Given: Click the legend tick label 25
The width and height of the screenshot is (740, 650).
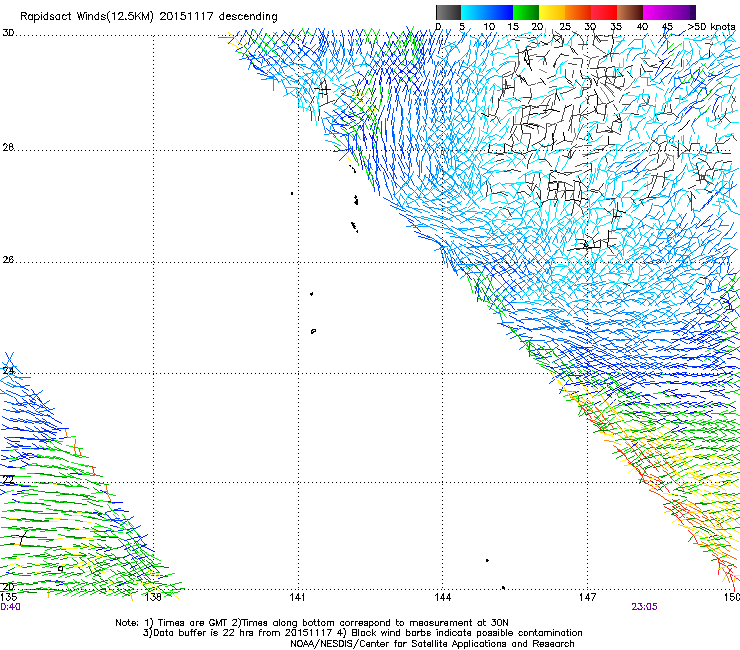Looking at the screenshot, I should tap(564, 27).
